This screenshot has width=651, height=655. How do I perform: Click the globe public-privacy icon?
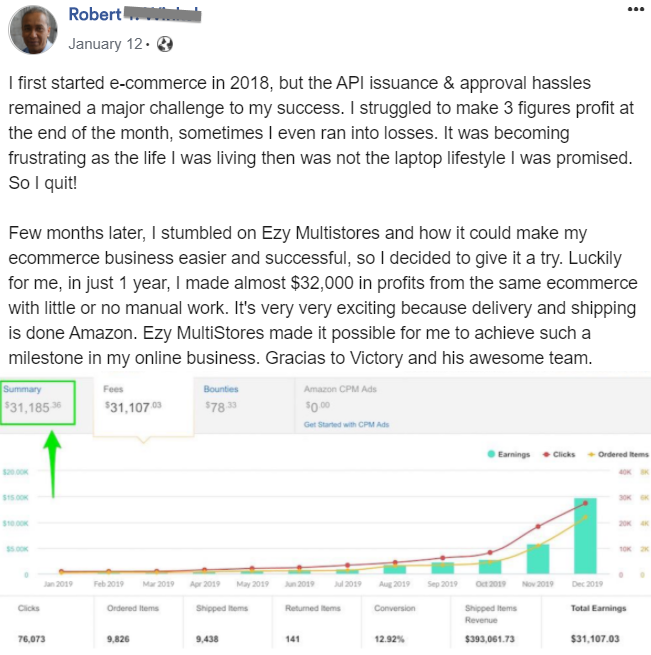tap(165, 44)
